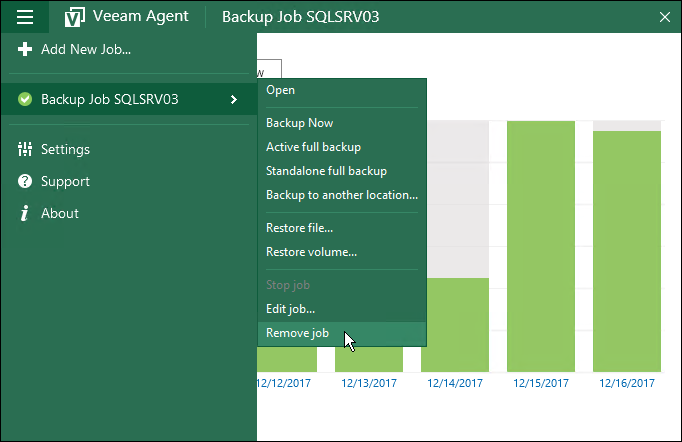The image size is (682, 442).
Task: Click the Veeam Agent logo icon
Action: [74, 17]
